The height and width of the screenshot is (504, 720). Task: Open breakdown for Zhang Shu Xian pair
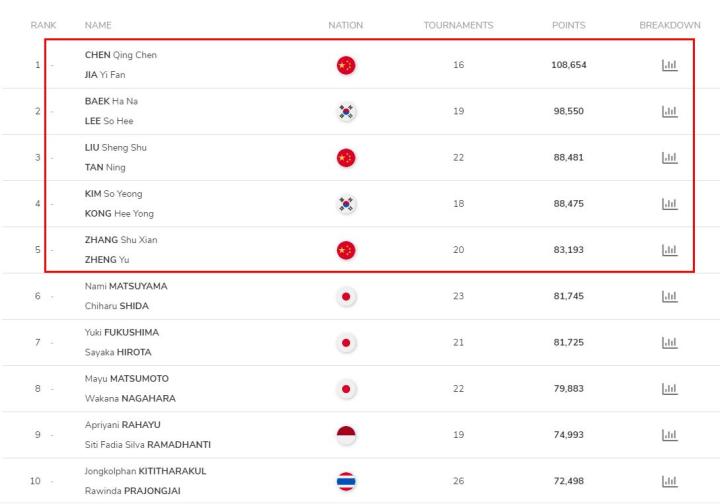coord(669,250)
